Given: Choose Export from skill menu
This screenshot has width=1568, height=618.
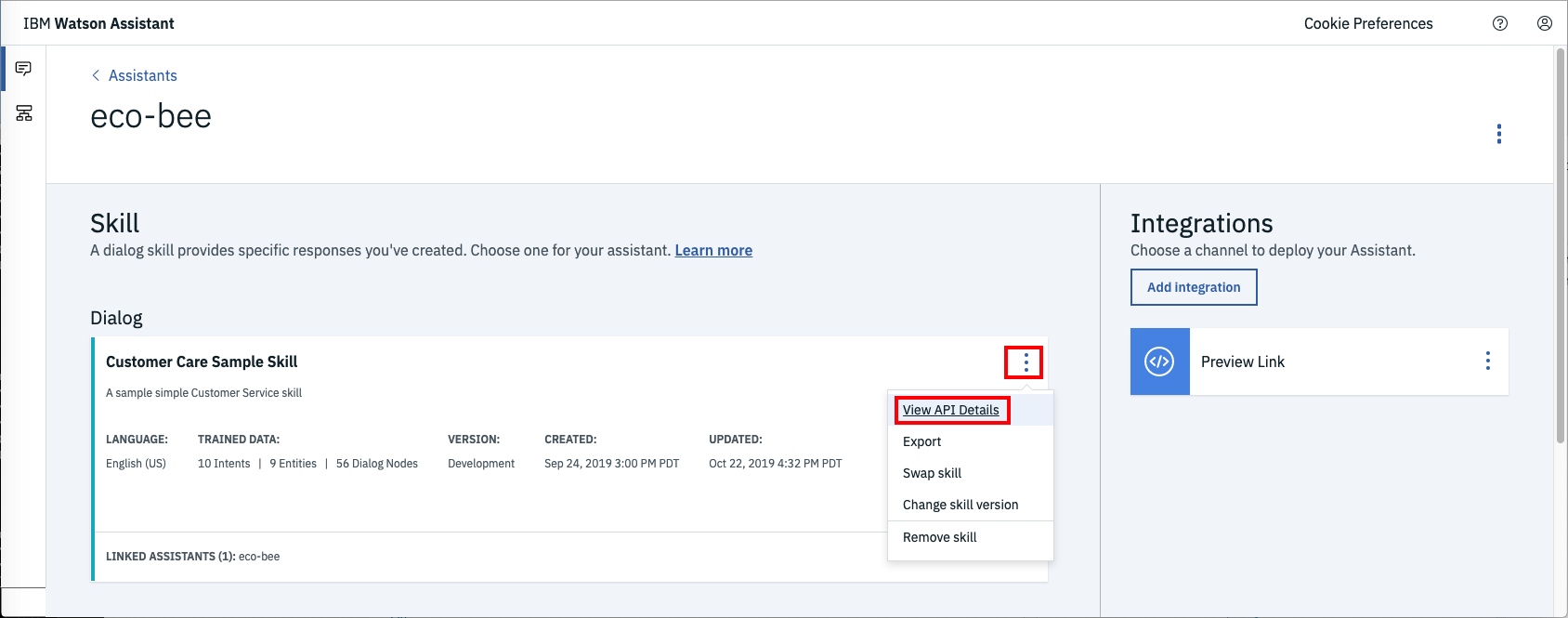Looking at the screenshot, I should pos(922,441).
